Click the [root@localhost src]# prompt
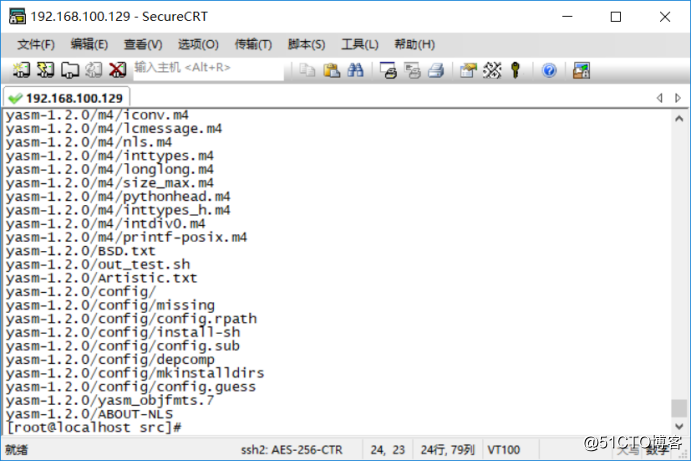The image size is (692, 461). pyautogui.click(x=94, y=427)
